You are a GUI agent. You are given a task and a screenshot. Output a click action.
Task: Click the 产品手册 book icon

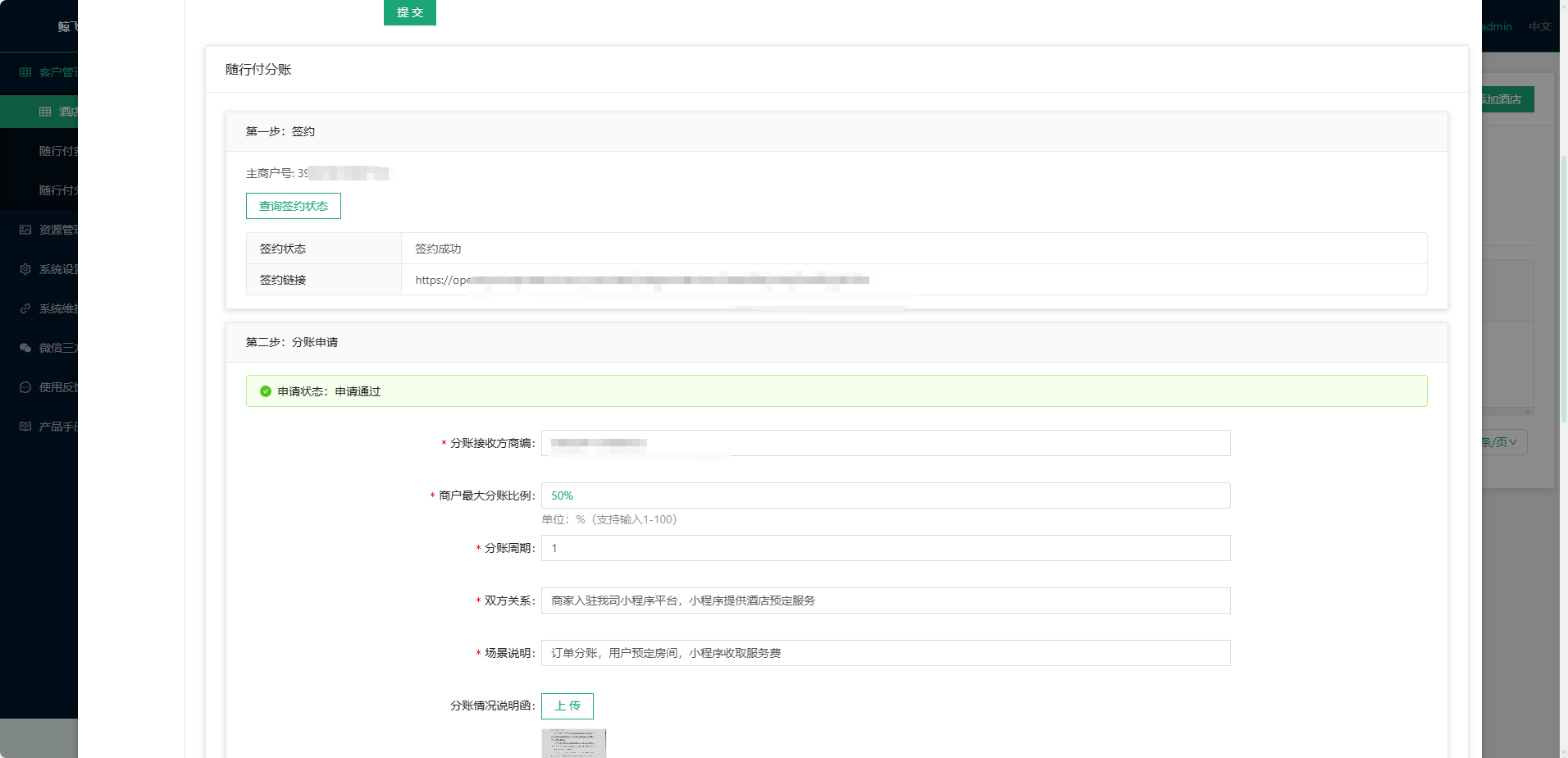tap(25, 427)
